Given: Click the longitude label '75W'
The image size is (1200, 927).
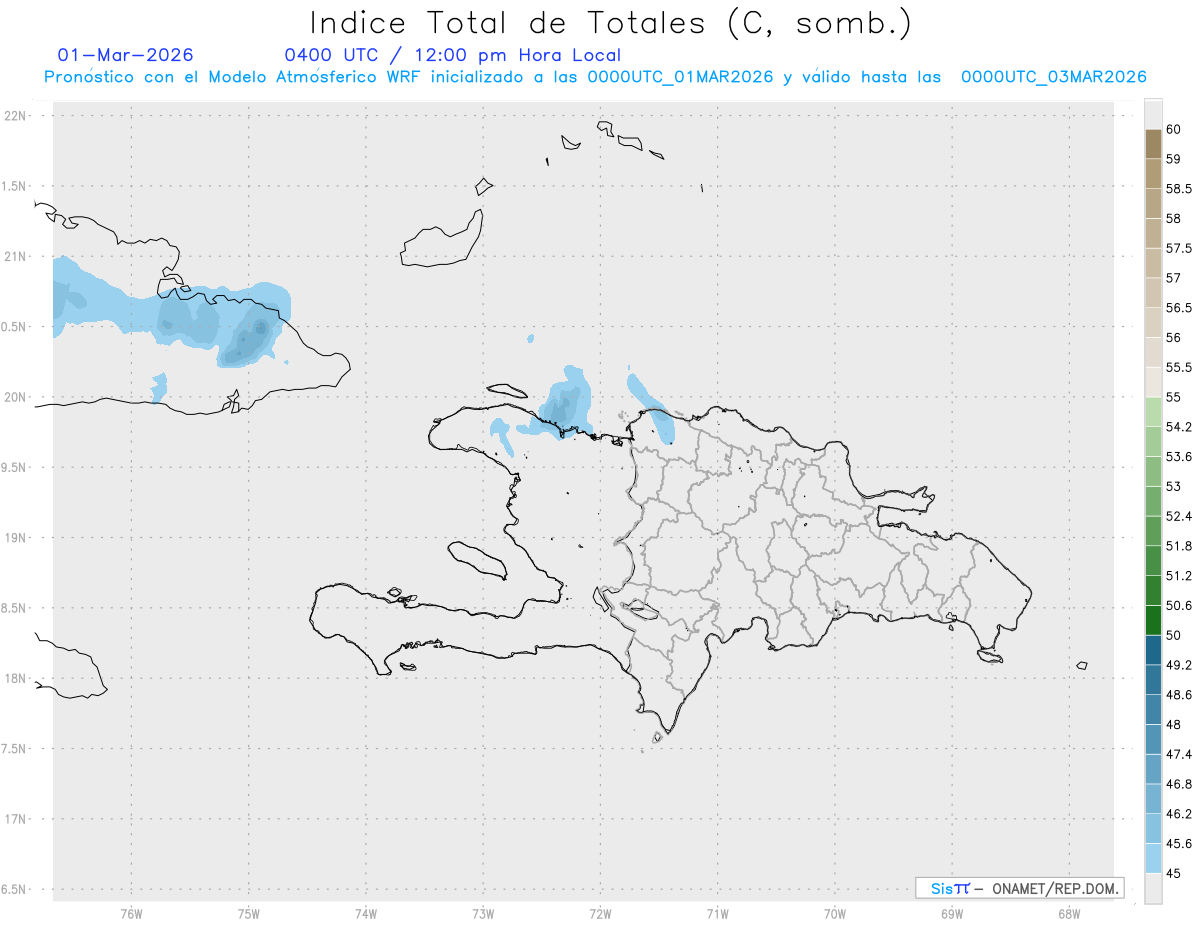Looking at the screenshot, I should 249,913.
